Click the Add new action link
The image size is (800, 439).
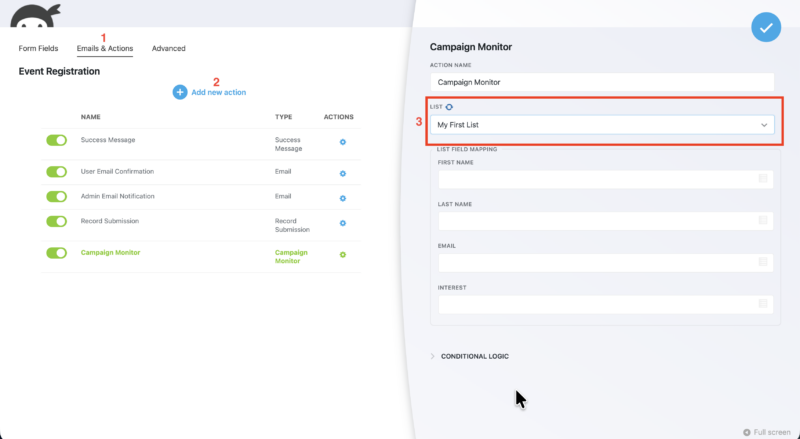click(218, 92)
